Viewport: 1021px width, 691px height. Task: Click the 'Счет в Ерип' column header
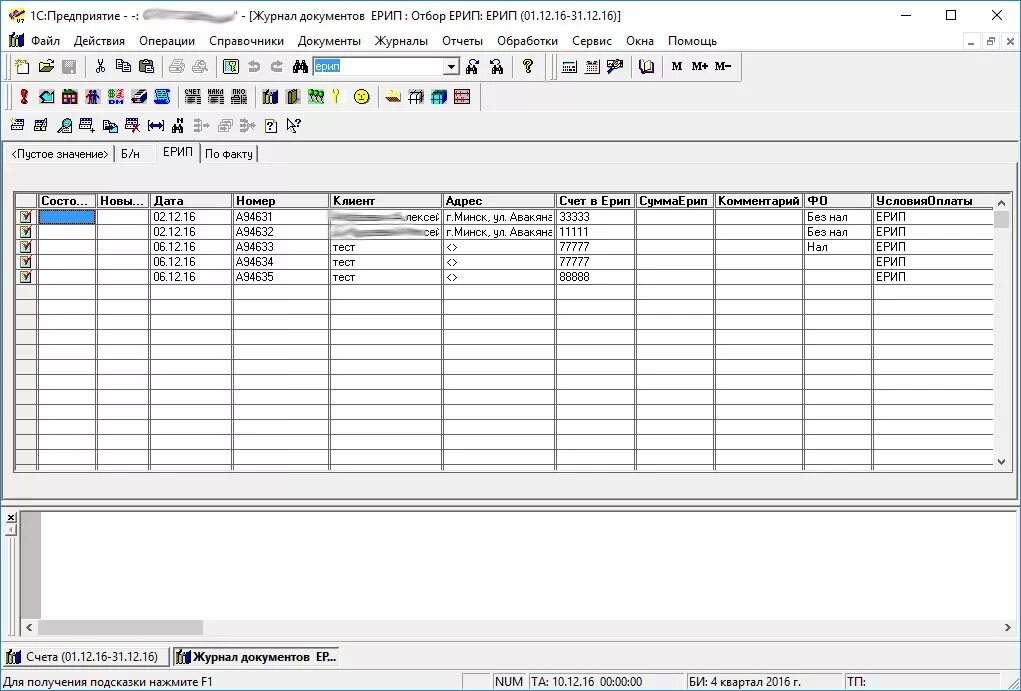(x=595, y=201)
